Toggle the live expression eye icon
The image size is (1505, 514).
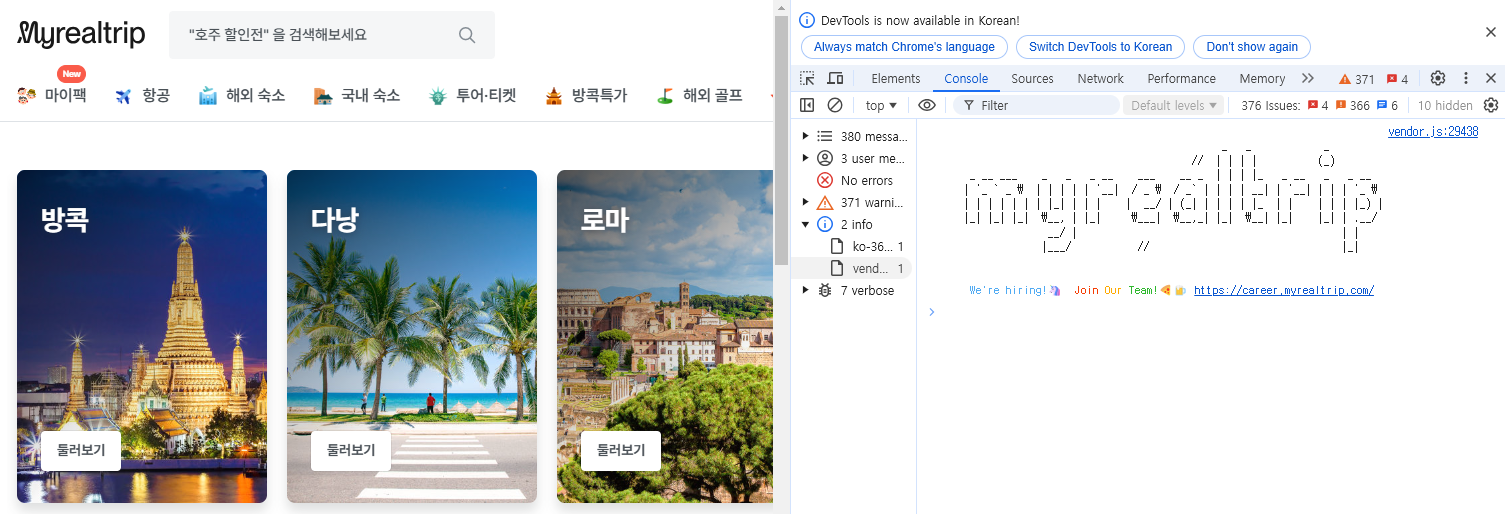pyautogui.click(x=927, y=105)
